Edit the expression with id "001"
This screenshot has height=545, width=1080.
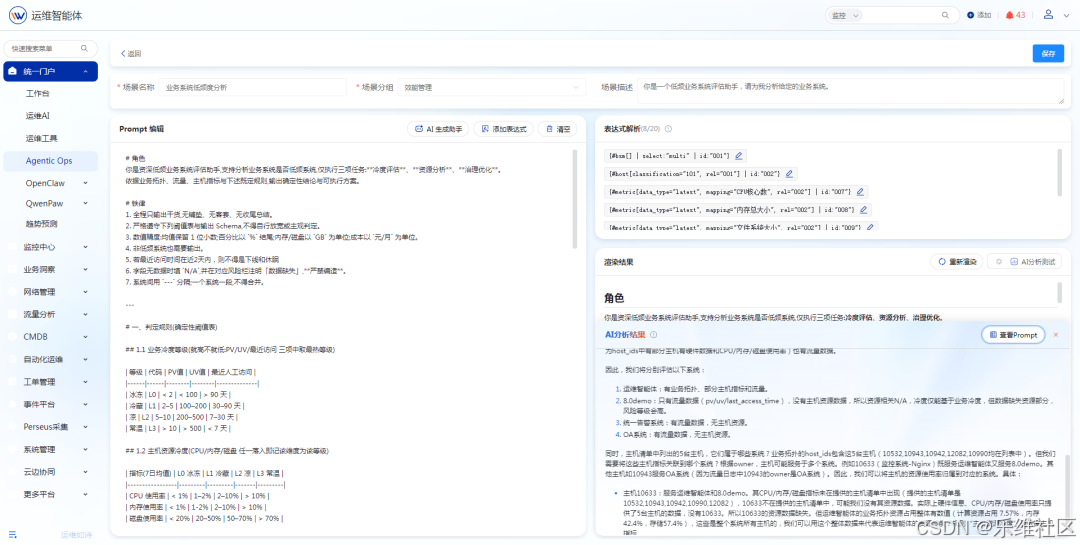738,156
